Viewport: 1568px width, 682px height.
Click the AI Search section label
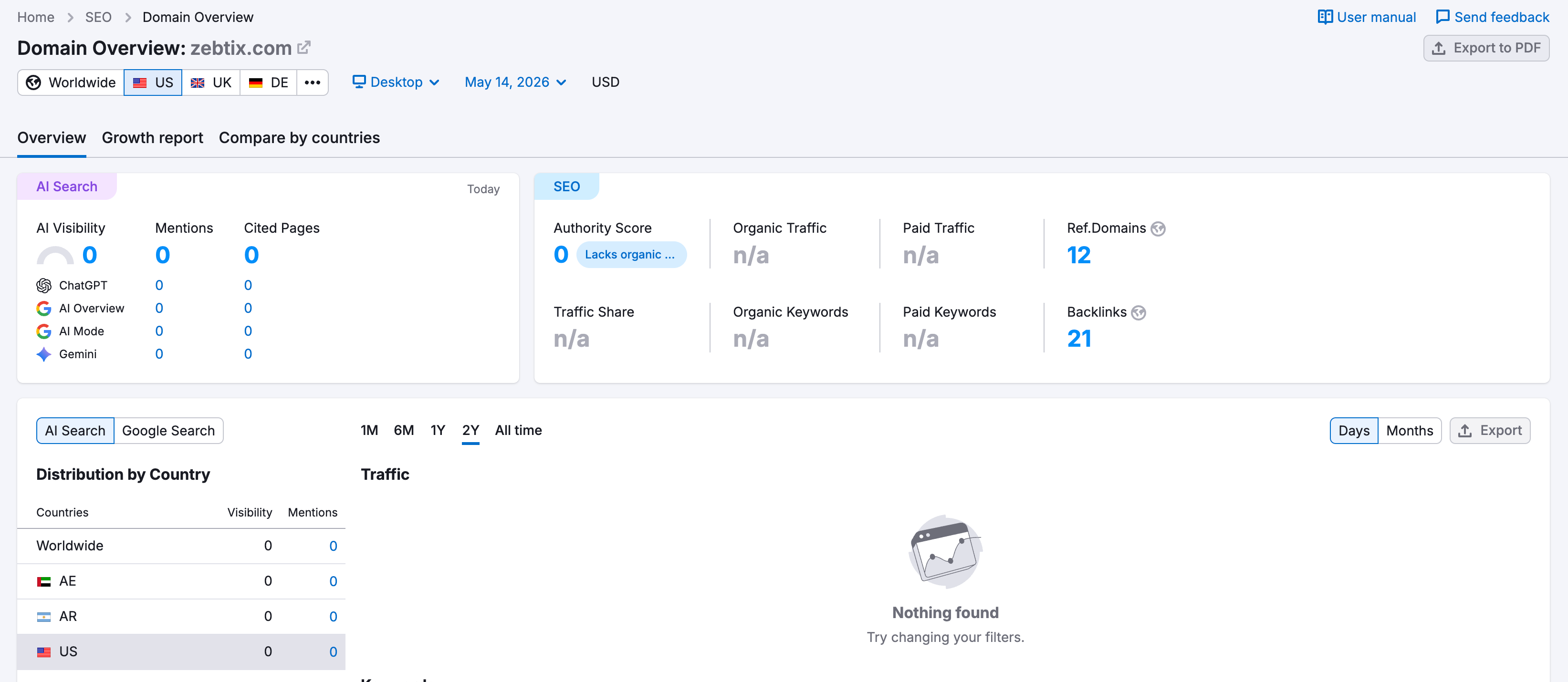67,187
